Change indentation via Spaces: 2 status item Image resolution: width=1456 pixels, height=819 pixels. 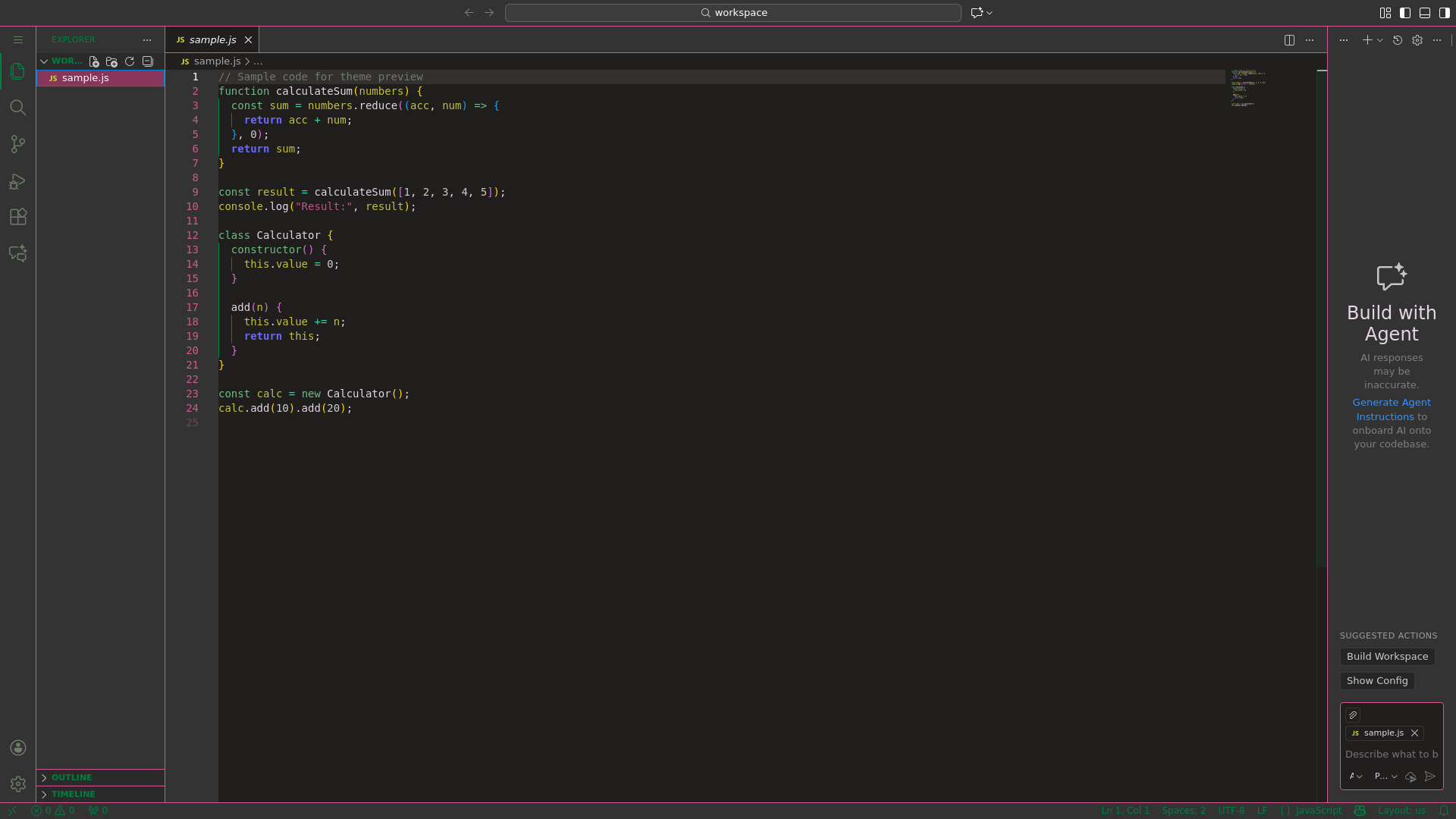click(1183, 811)
